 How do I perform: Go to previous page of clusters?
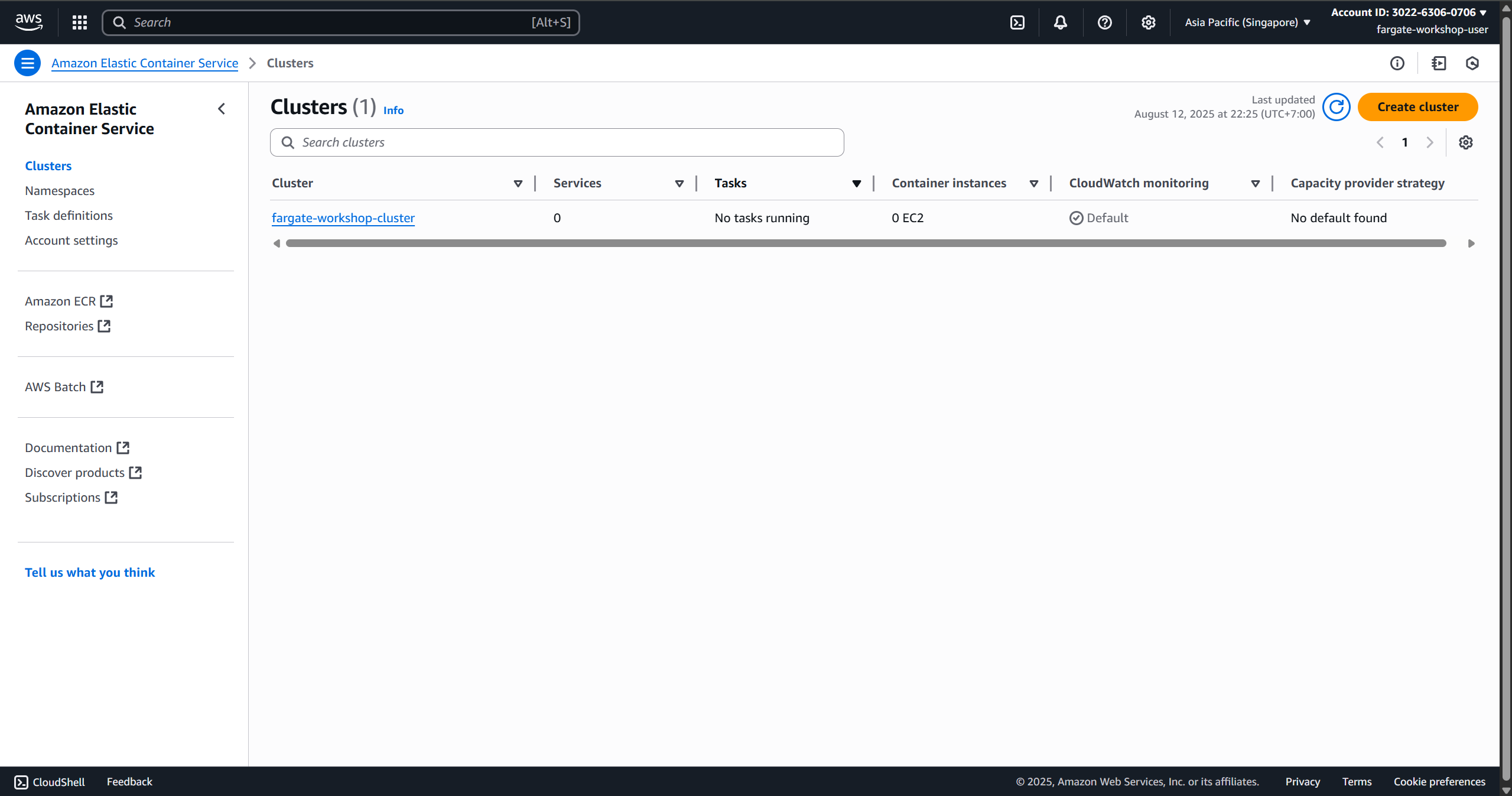coord(1380,142)
